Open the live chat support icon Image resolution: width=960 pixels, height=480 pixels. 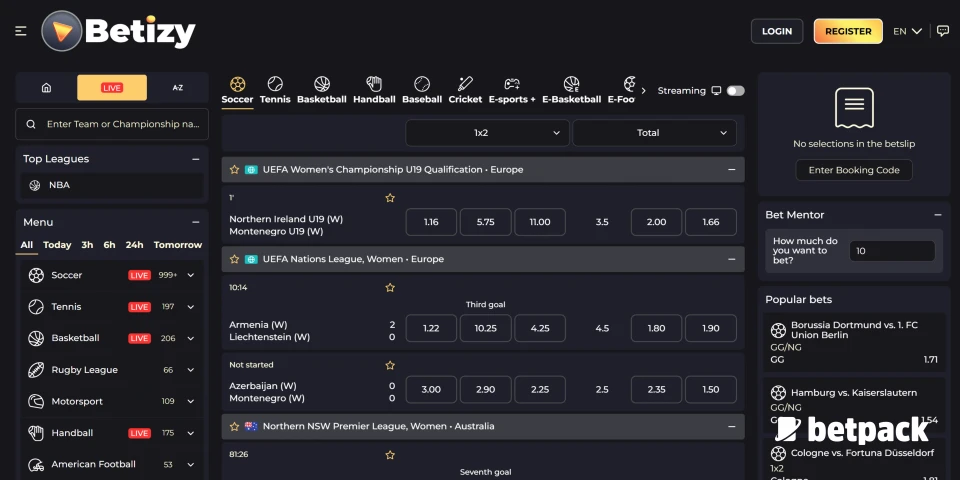click(943, 31)
